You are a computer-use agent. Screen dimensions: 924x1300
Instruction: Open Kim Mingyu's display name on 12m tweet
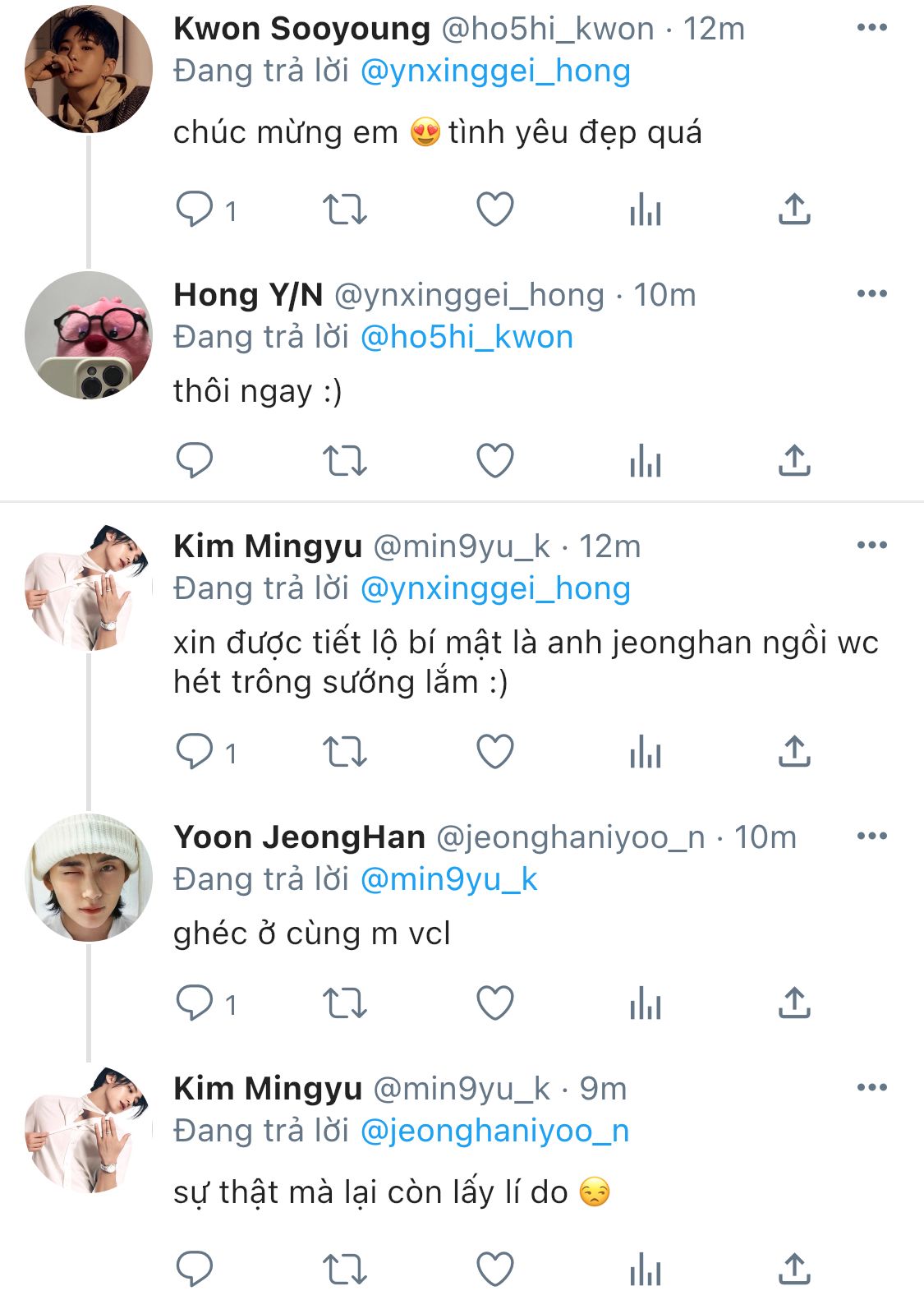click(x=268, y=546)
